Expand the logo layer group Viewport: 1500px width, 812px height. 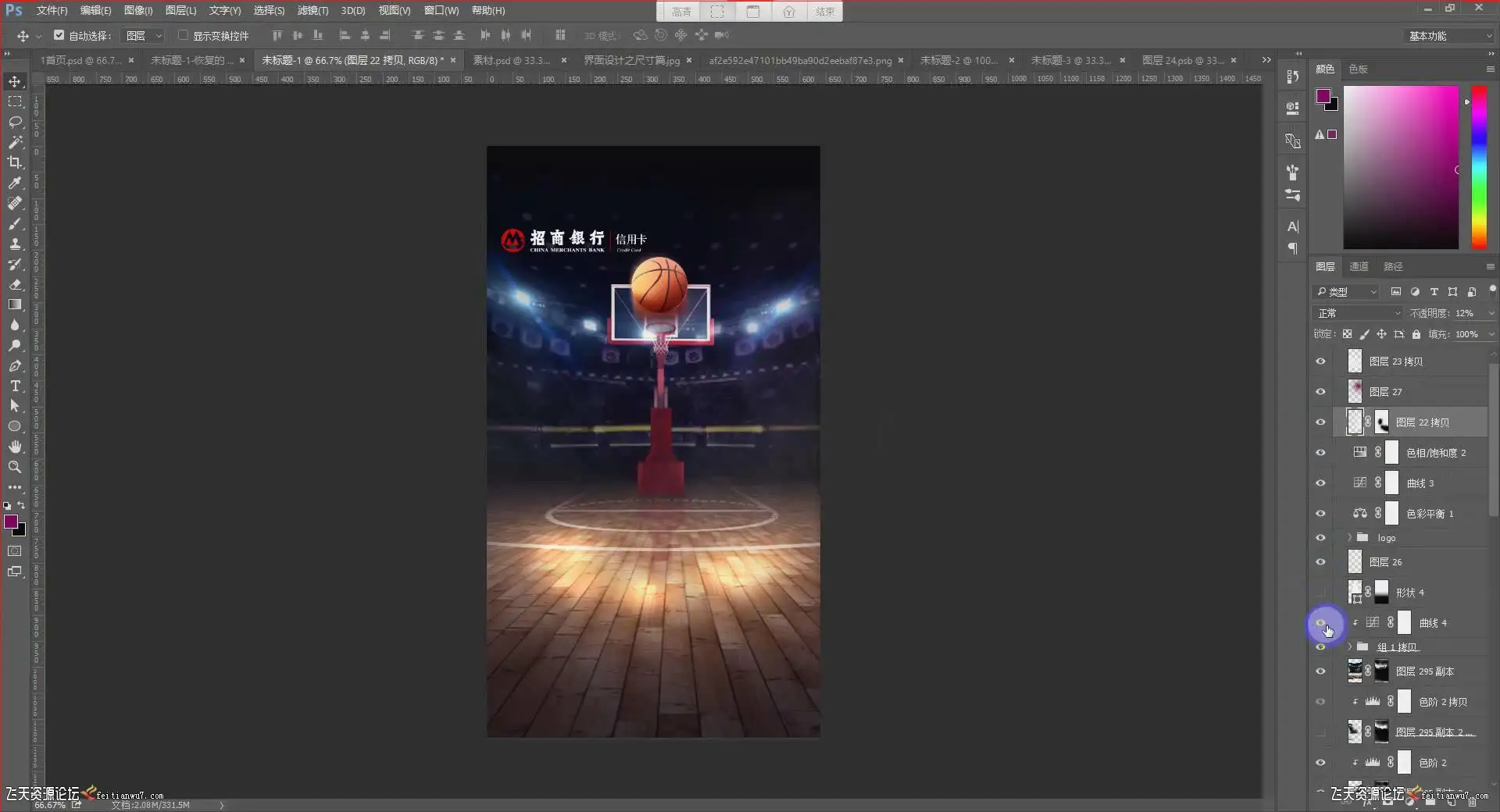point(1349,538)
